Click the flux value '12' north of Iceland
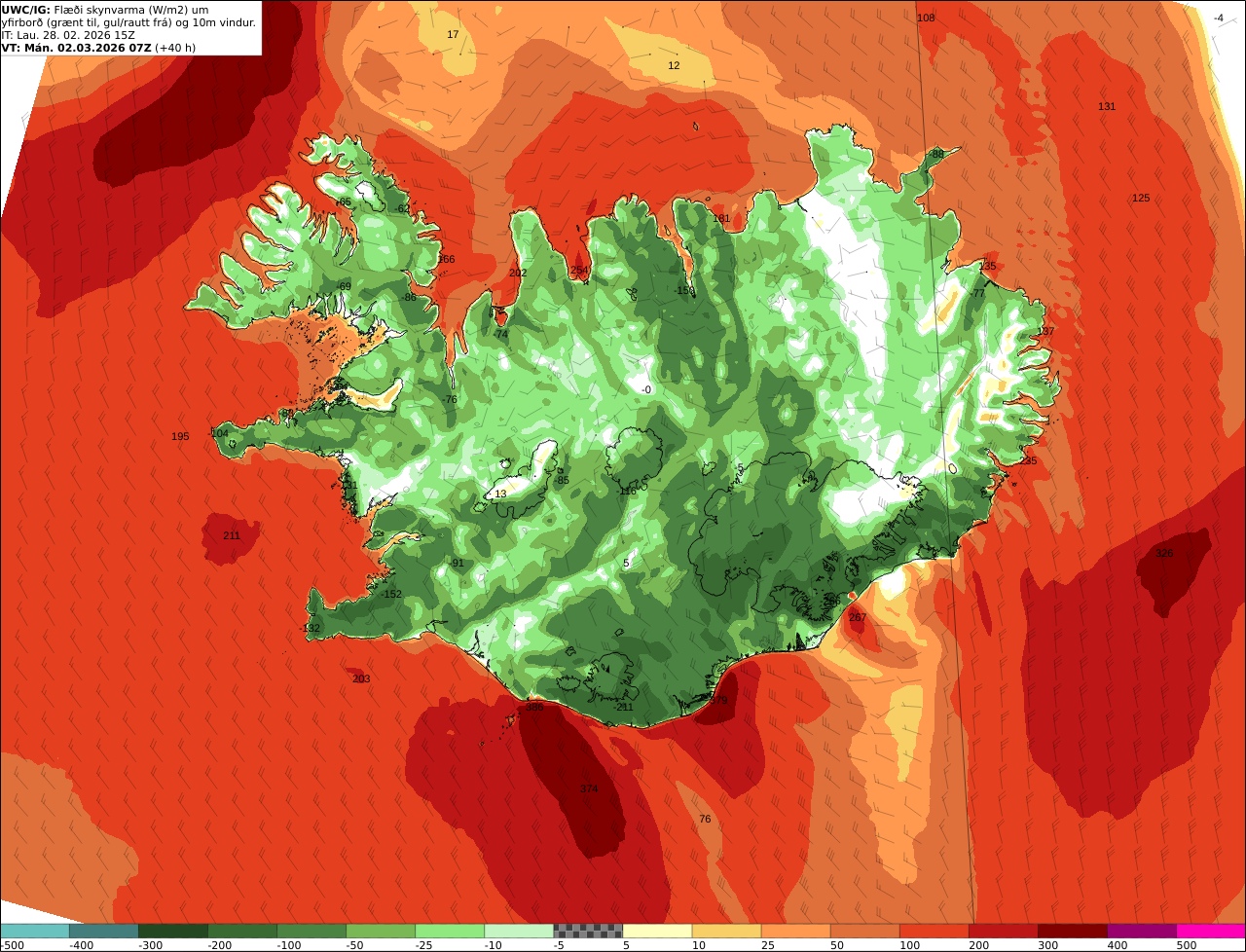This screenshot has width=1246, height=952. [x=674, y=65]
